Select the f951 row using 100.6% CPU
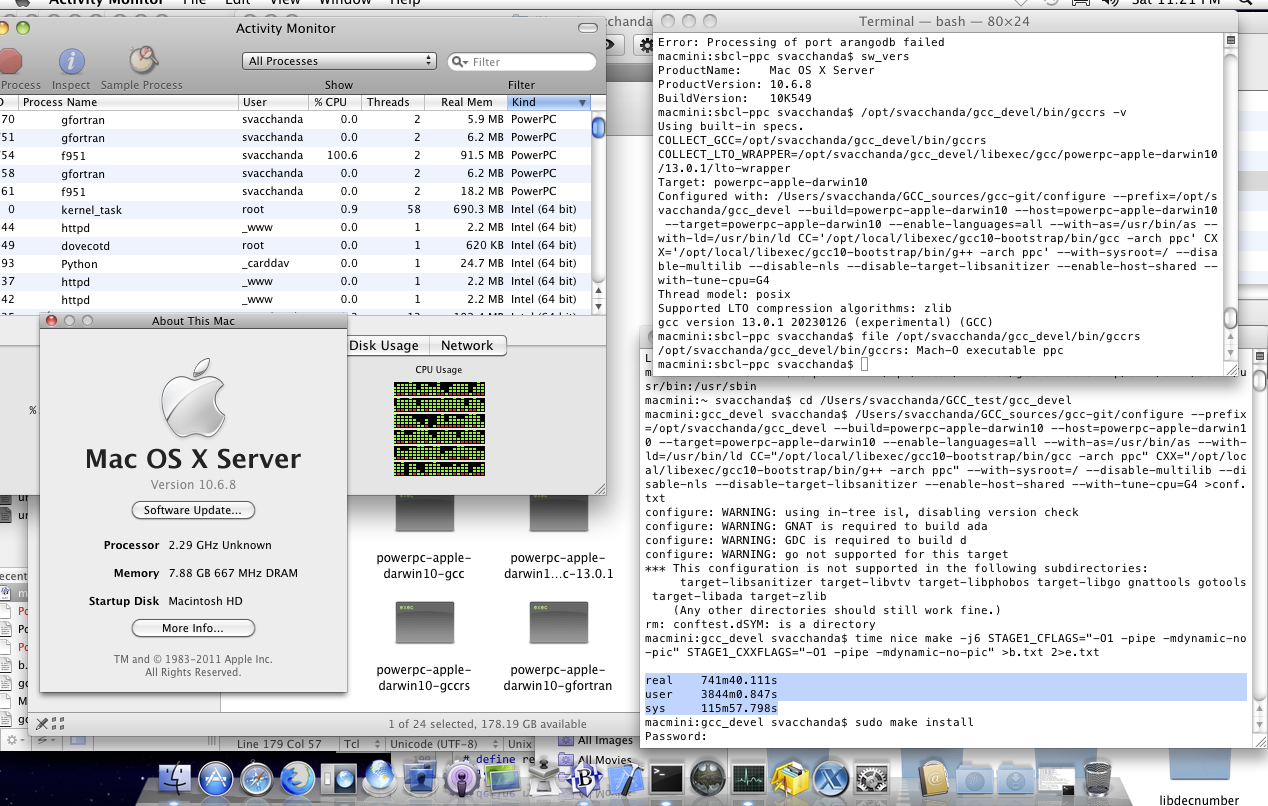The image size is (1268, 806). (296, 155)
